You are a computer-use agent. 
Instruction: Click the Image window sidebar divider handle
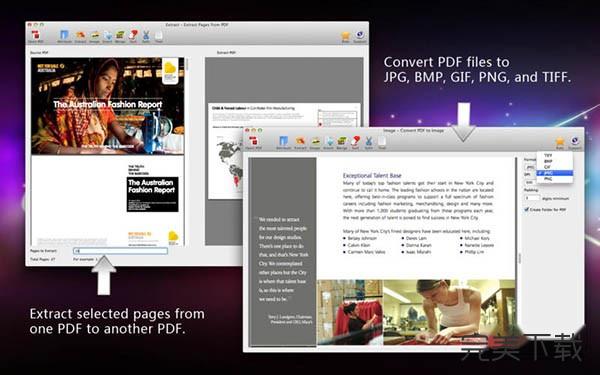(x=519, y=258)
